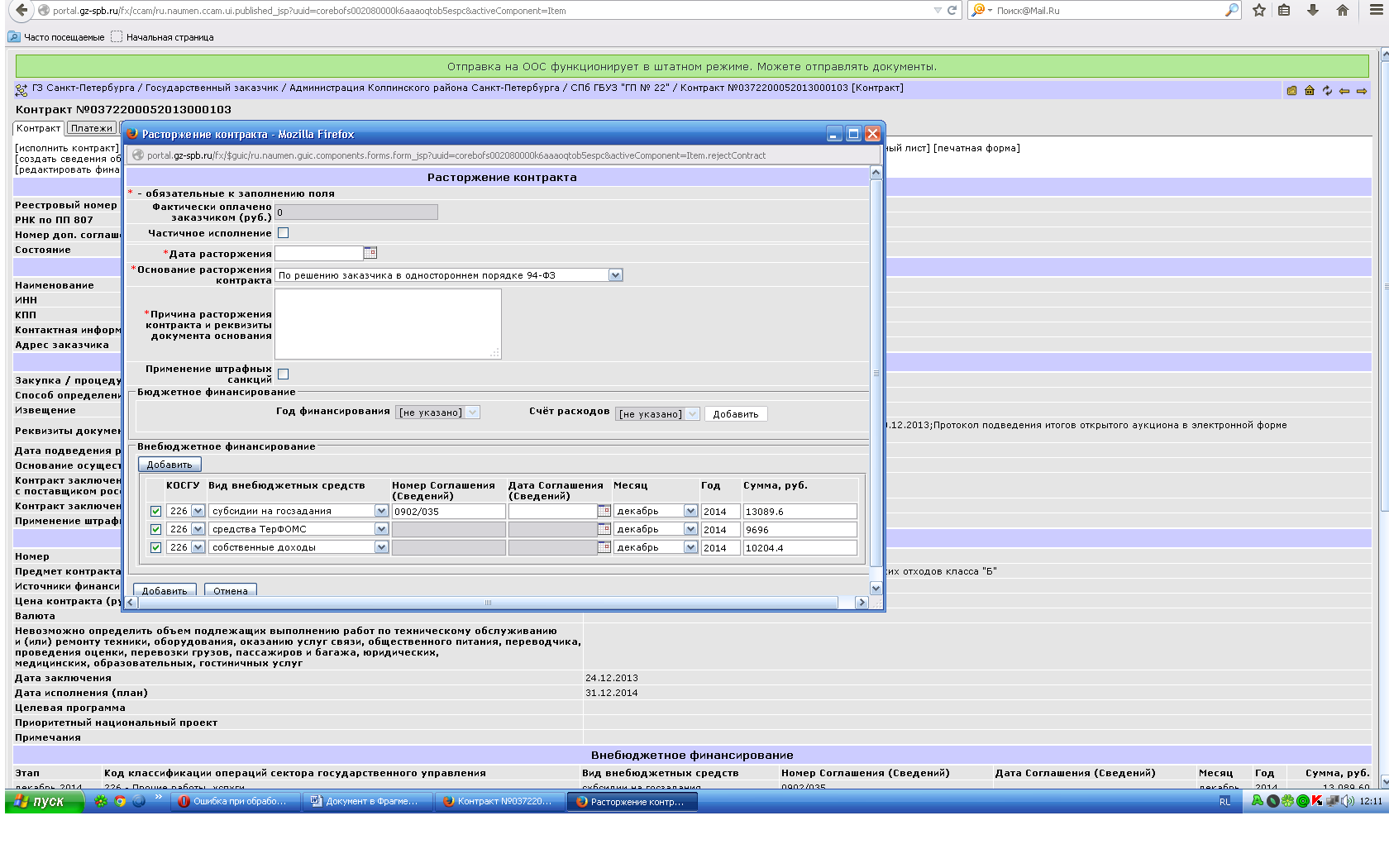Open the [исполнить контракт] link
The width and height of the screenshot is (1389, 868).
click(67, 148)
